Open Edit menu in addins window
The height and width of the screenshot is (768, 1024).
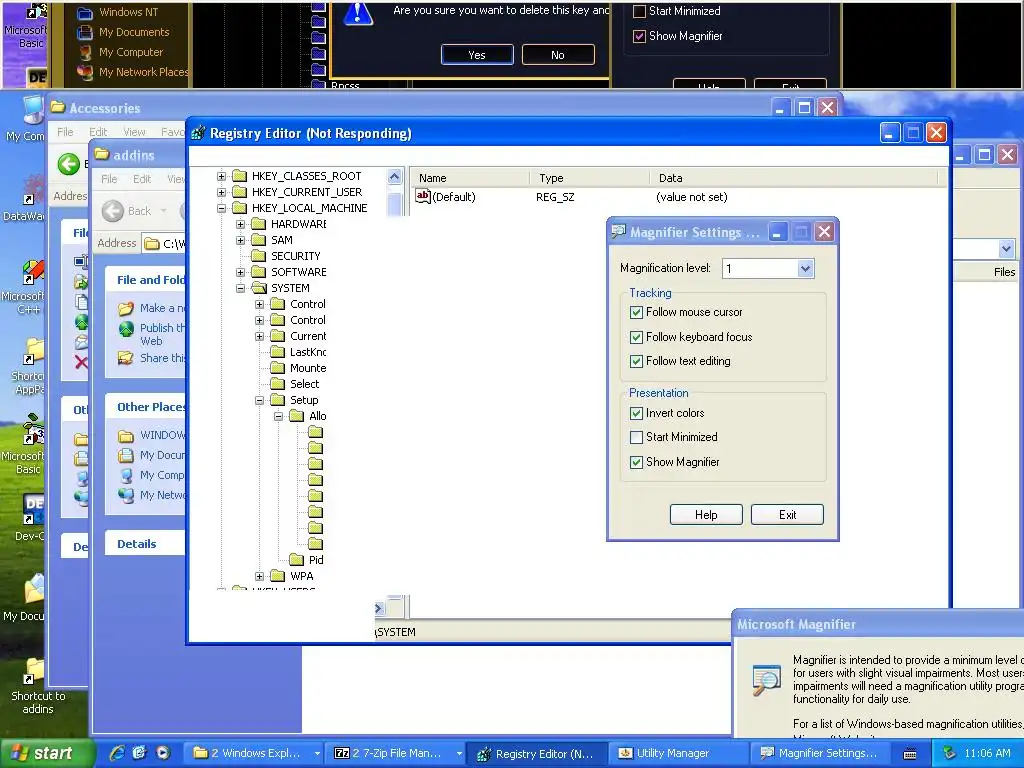[x=142, y=179]
